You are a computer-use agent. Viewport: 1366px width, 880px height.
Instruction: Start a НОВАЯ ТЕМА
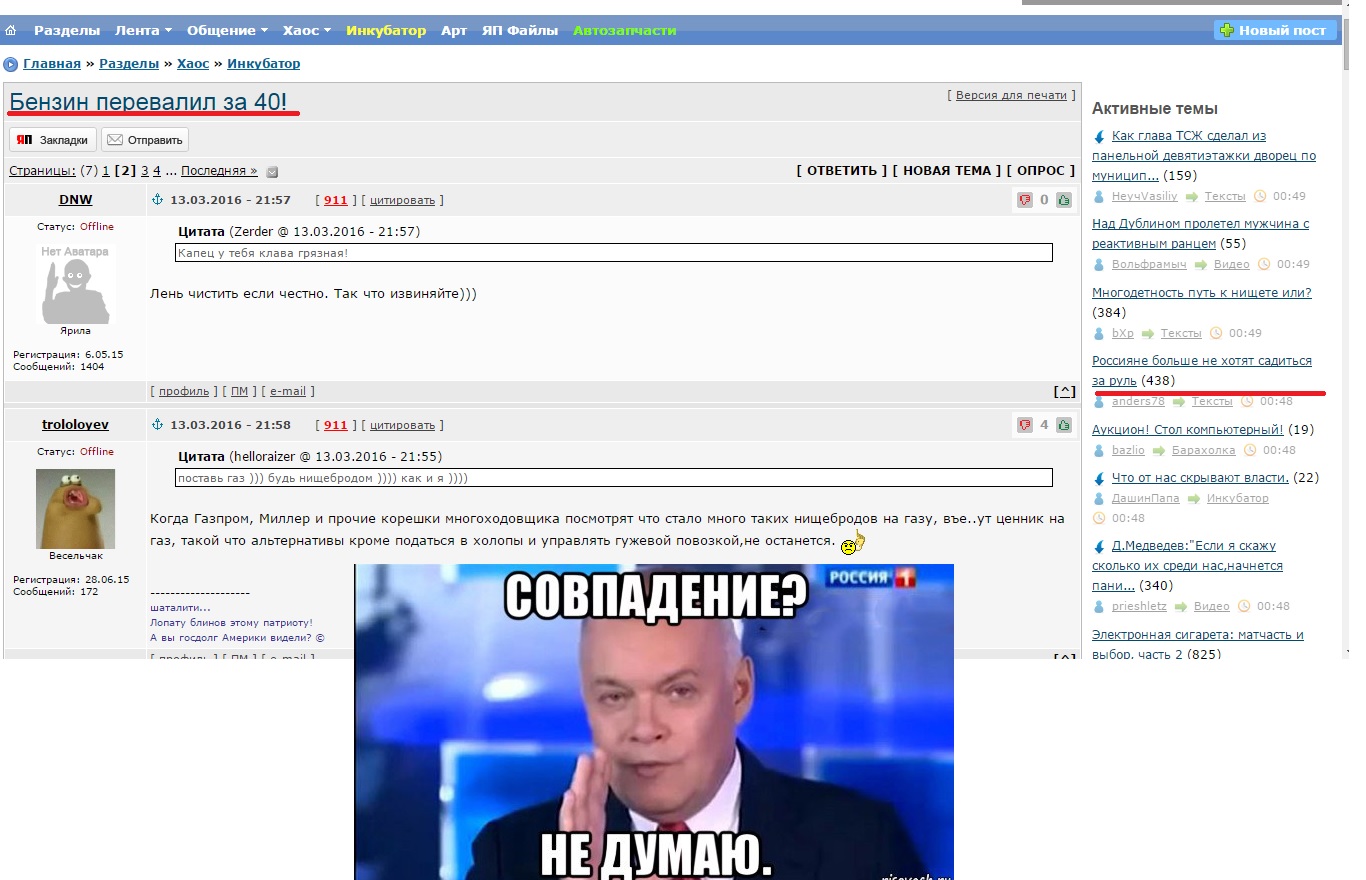click(x=947, y=171)
